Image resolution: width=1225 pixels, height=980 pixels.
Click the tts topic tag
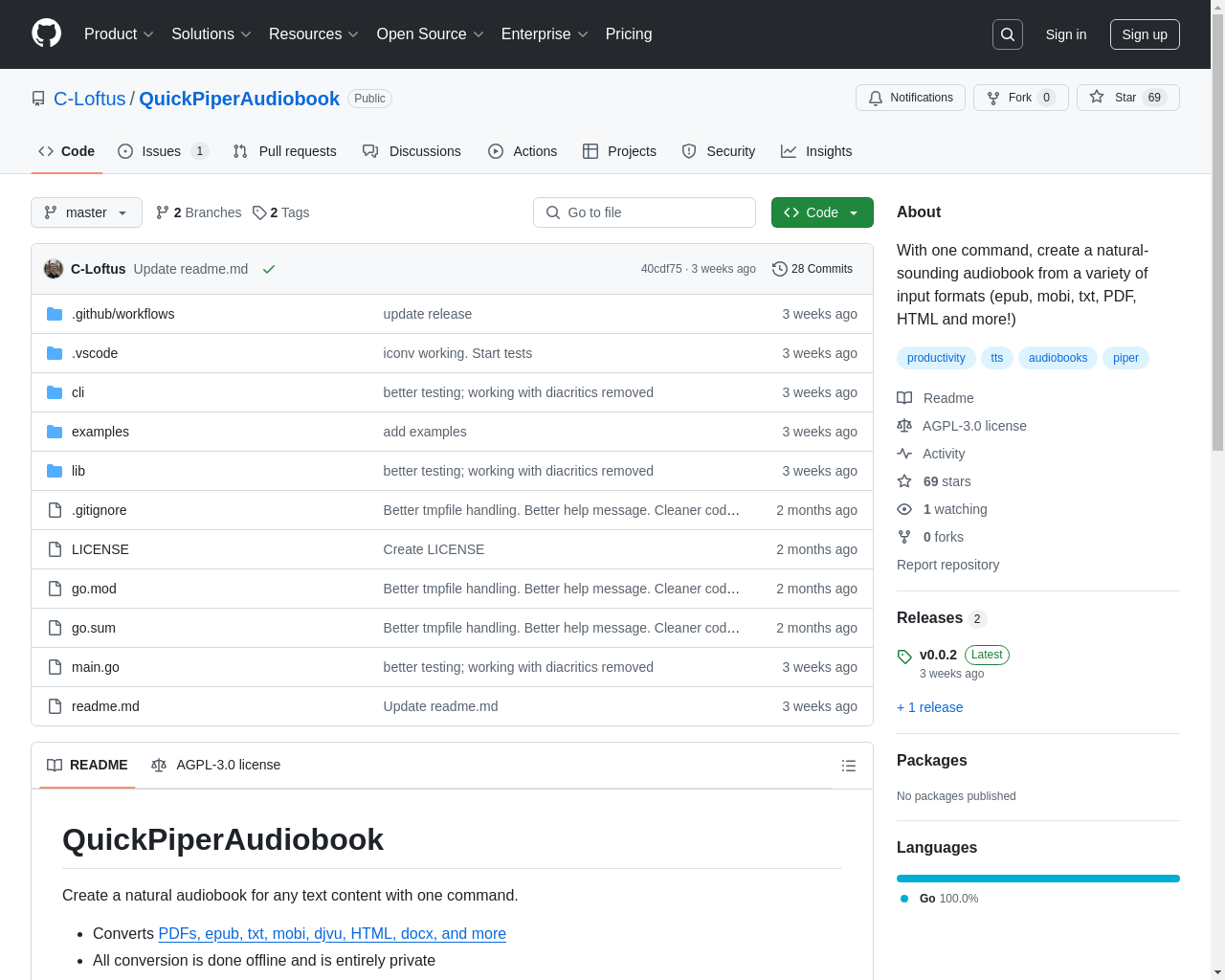coord(997,358)
